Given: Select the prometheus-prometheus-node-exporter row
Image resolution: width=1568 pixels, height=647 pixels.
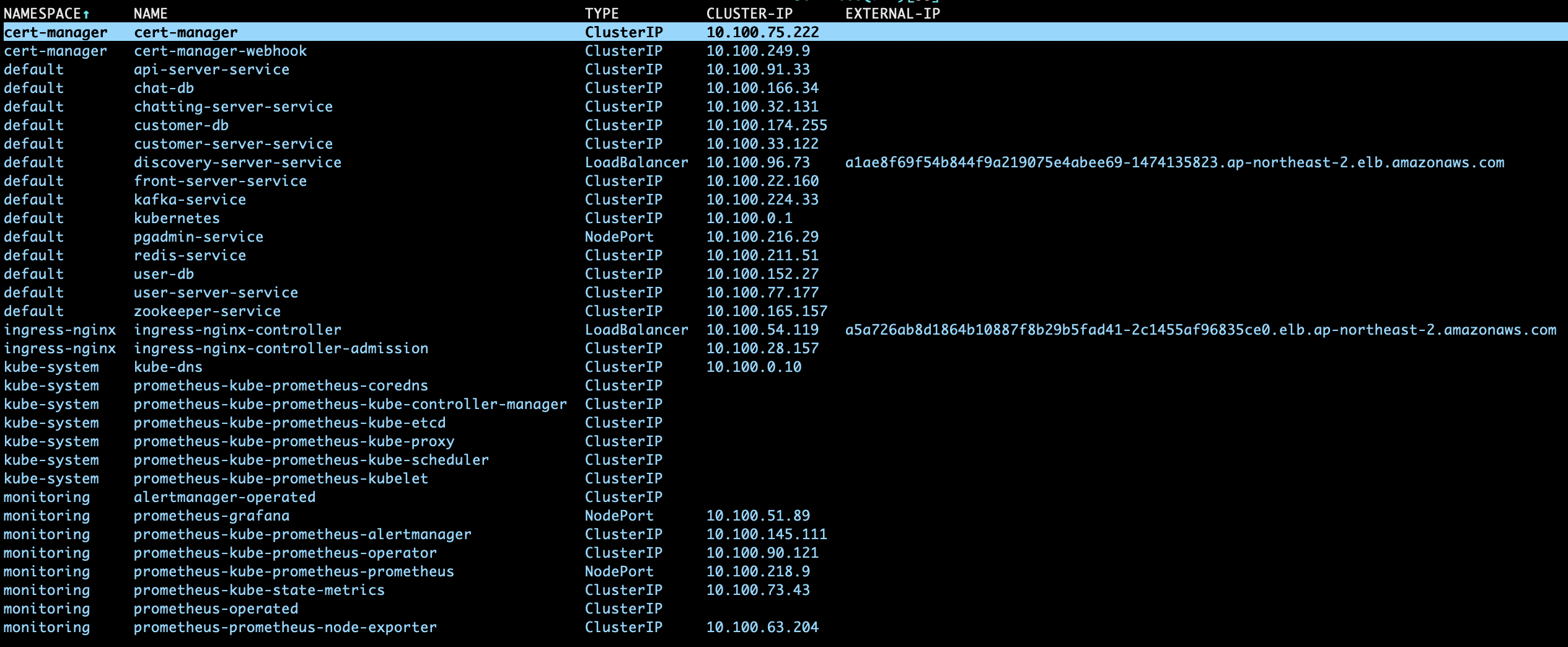Looking at the screenshot, I should coord(784,627).
